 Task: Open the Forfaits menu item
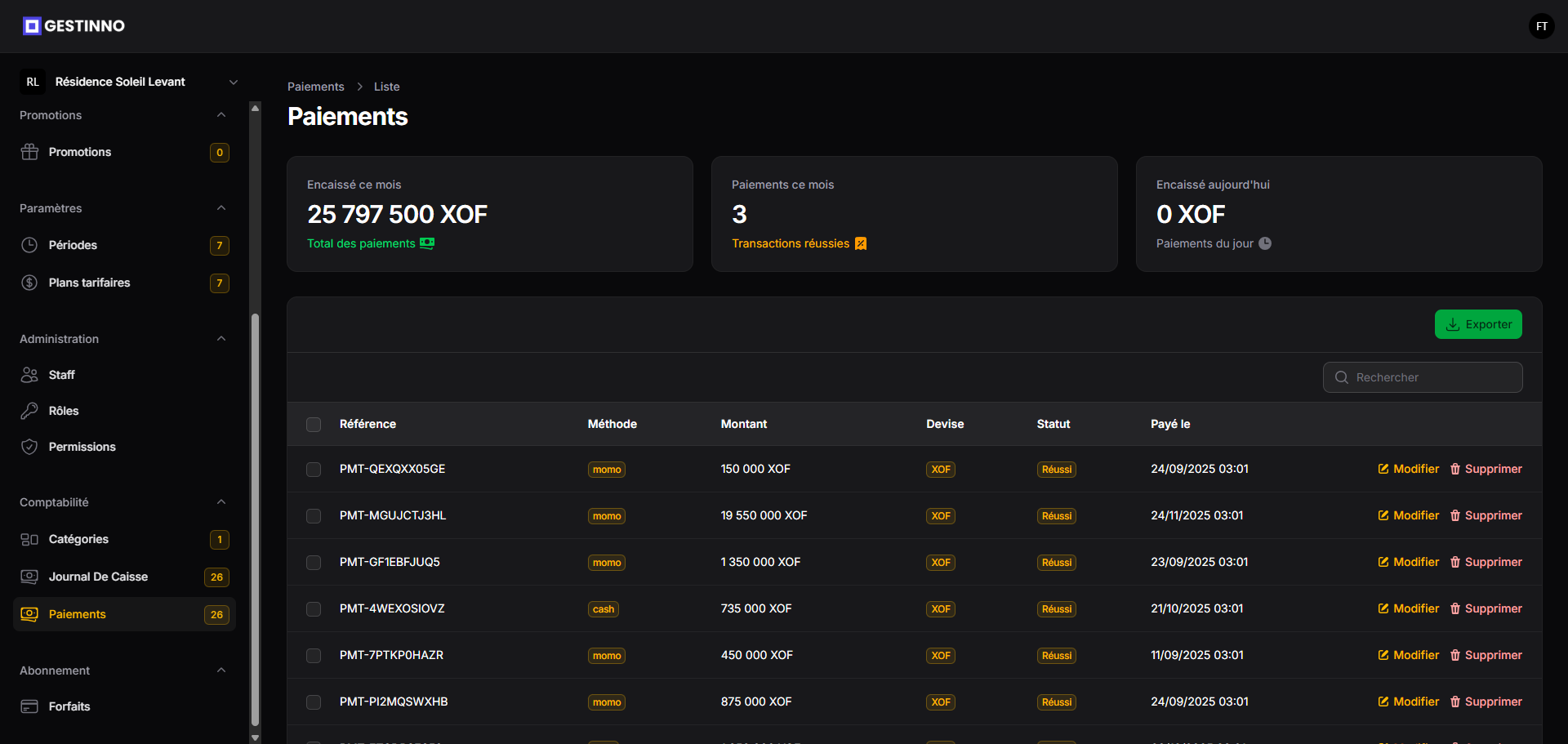124,706
